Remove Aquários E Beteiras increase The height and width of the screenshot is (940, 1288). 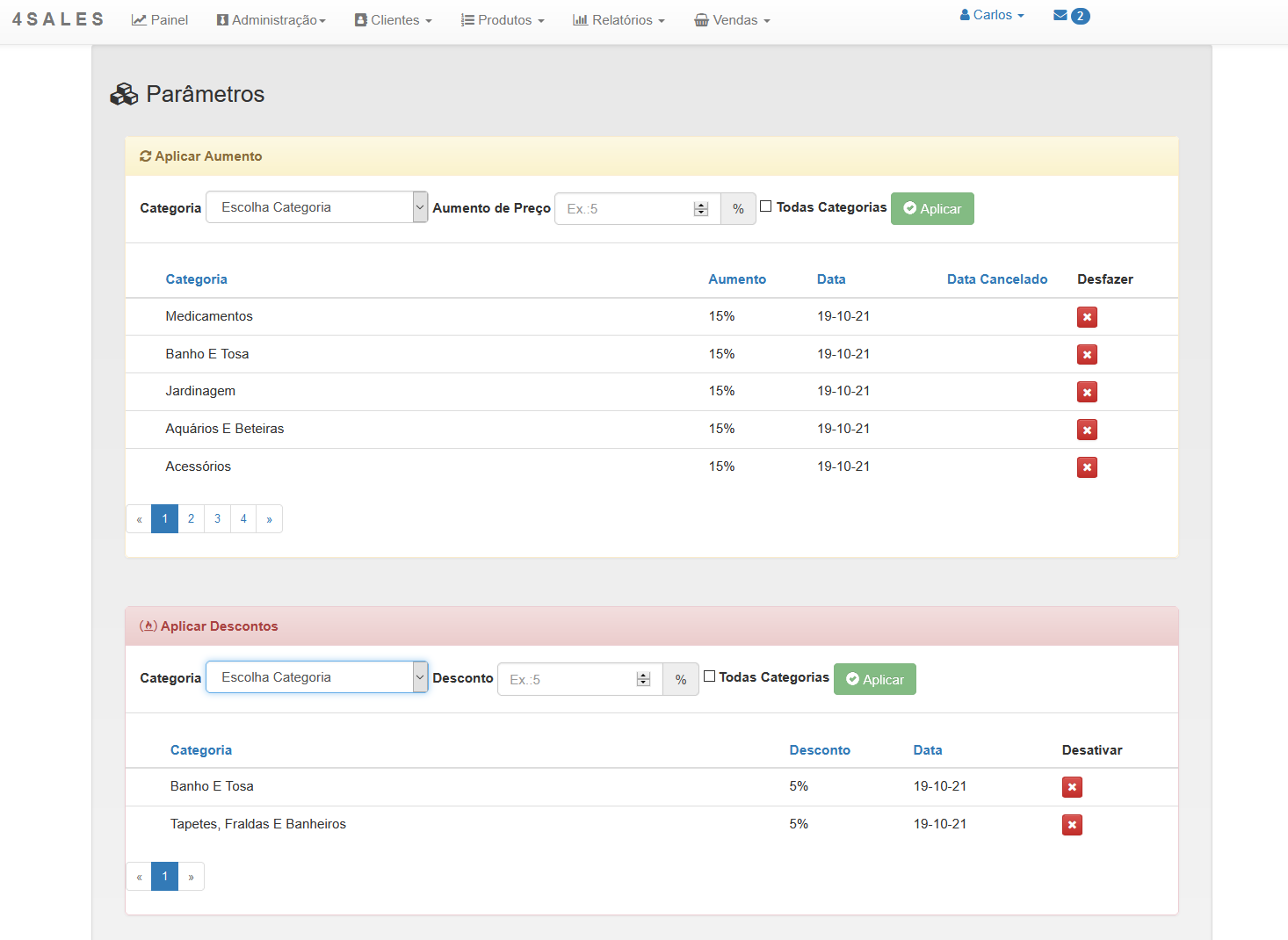click(x=1087, y=430)
